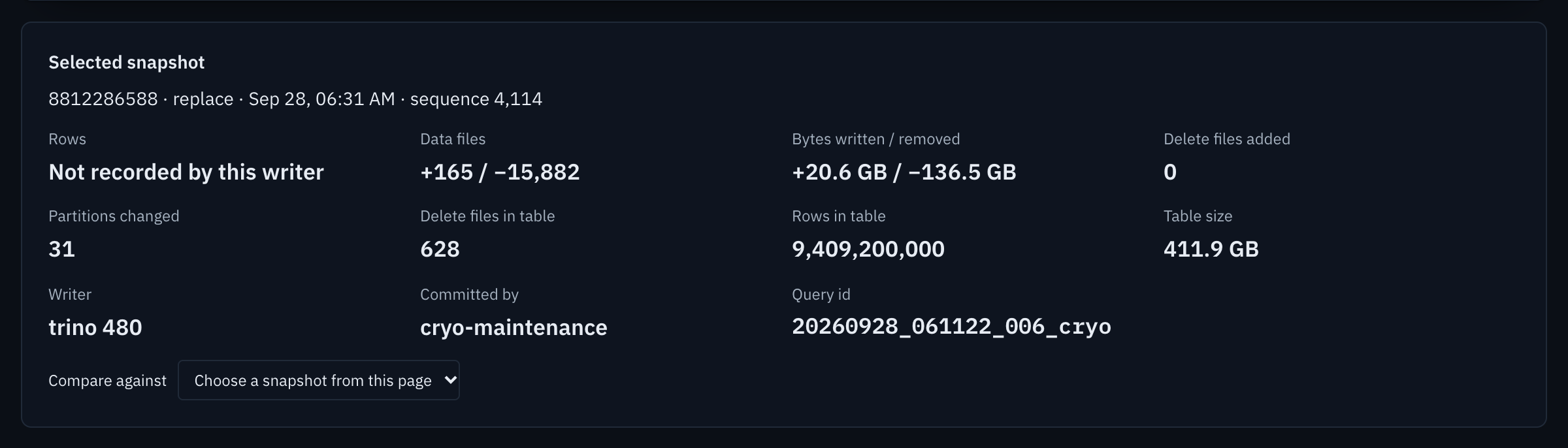
Task: Click snapshot ID 8812286588 summary line
Action: pos(295,99)
